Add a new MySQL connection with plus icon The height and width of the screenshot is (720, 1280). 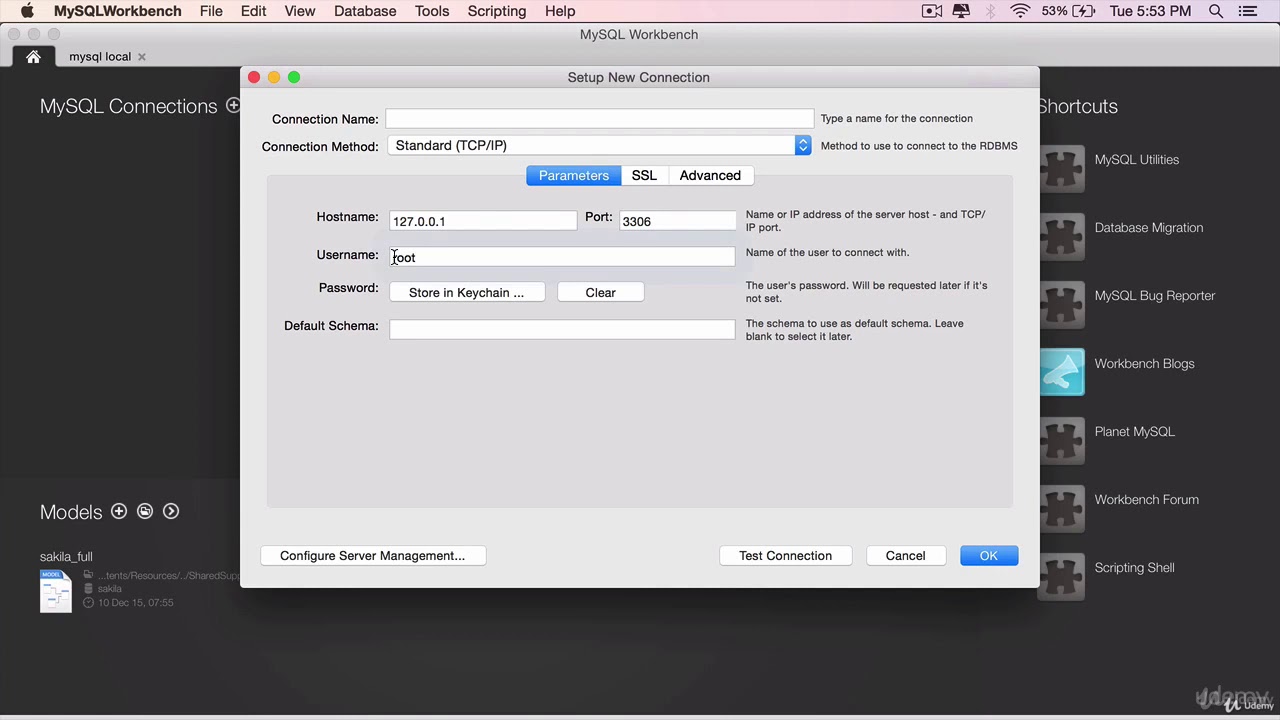pos(233,105)
